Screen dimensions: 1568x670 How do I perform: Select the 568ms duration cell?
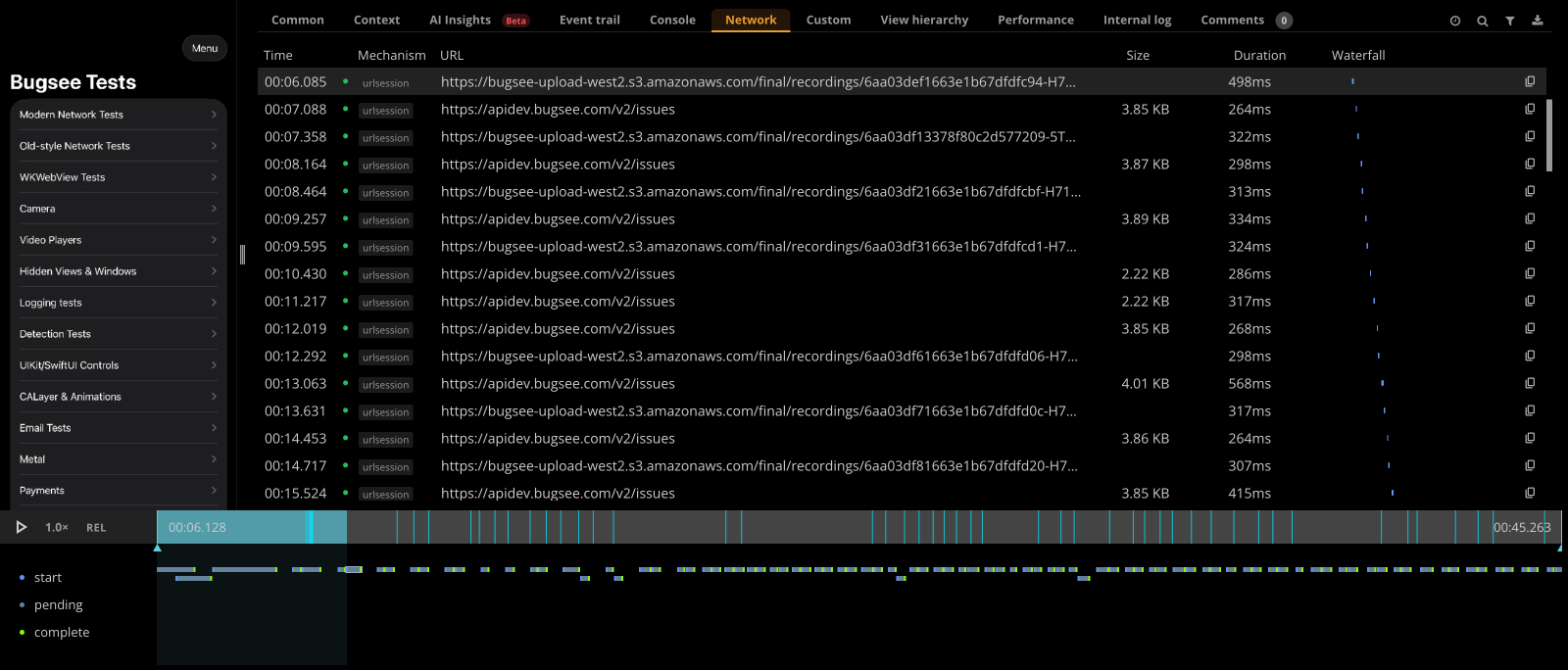pos(1250,383)
